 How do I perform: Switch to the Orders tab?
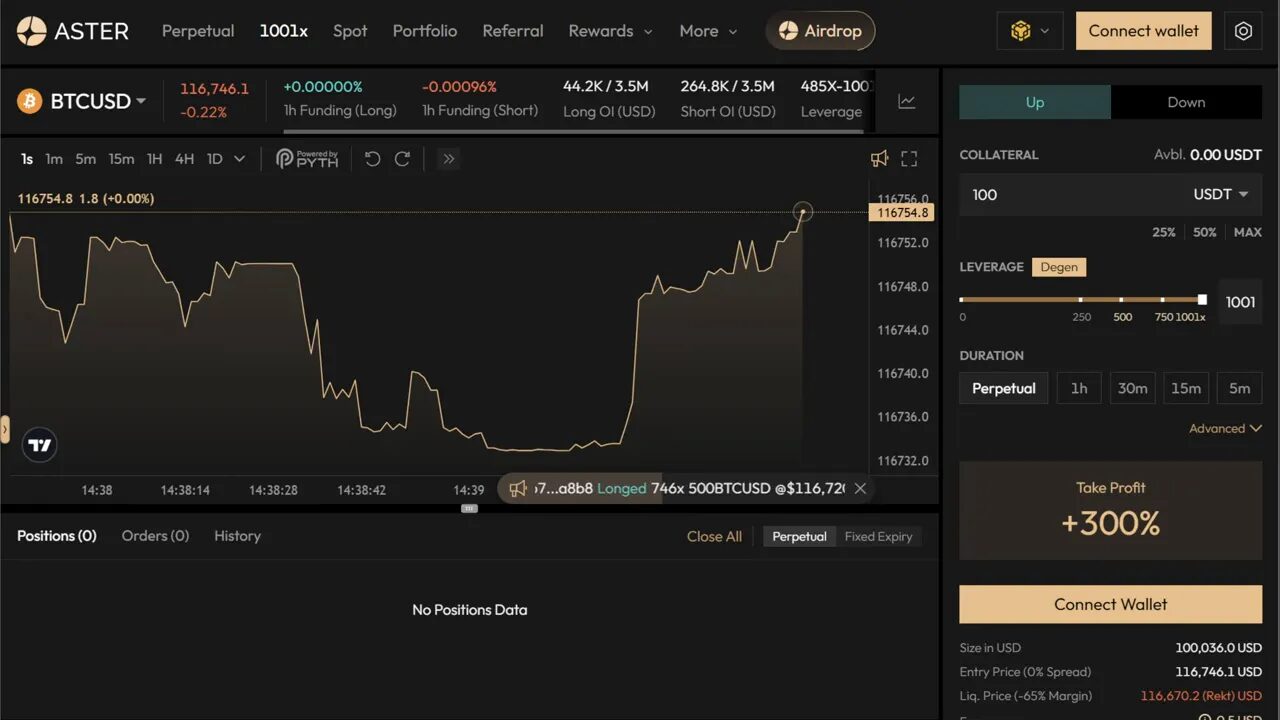(x=155, y=536)
